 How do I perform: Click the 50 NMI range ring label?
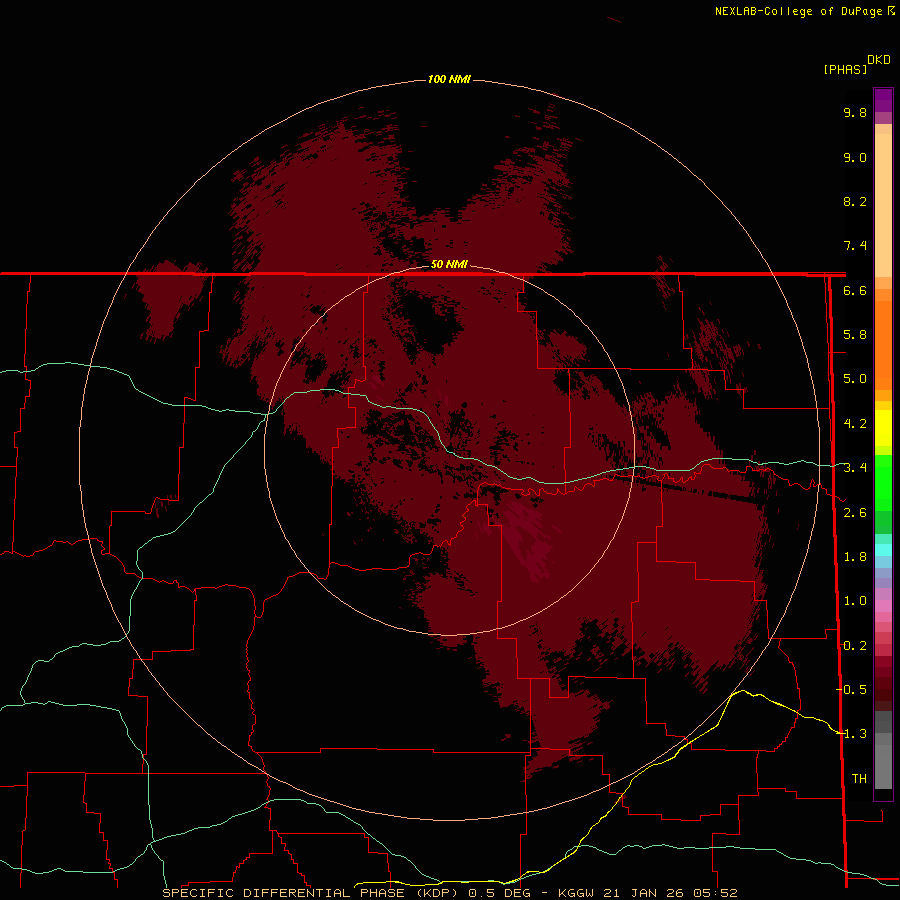point(449,264)
